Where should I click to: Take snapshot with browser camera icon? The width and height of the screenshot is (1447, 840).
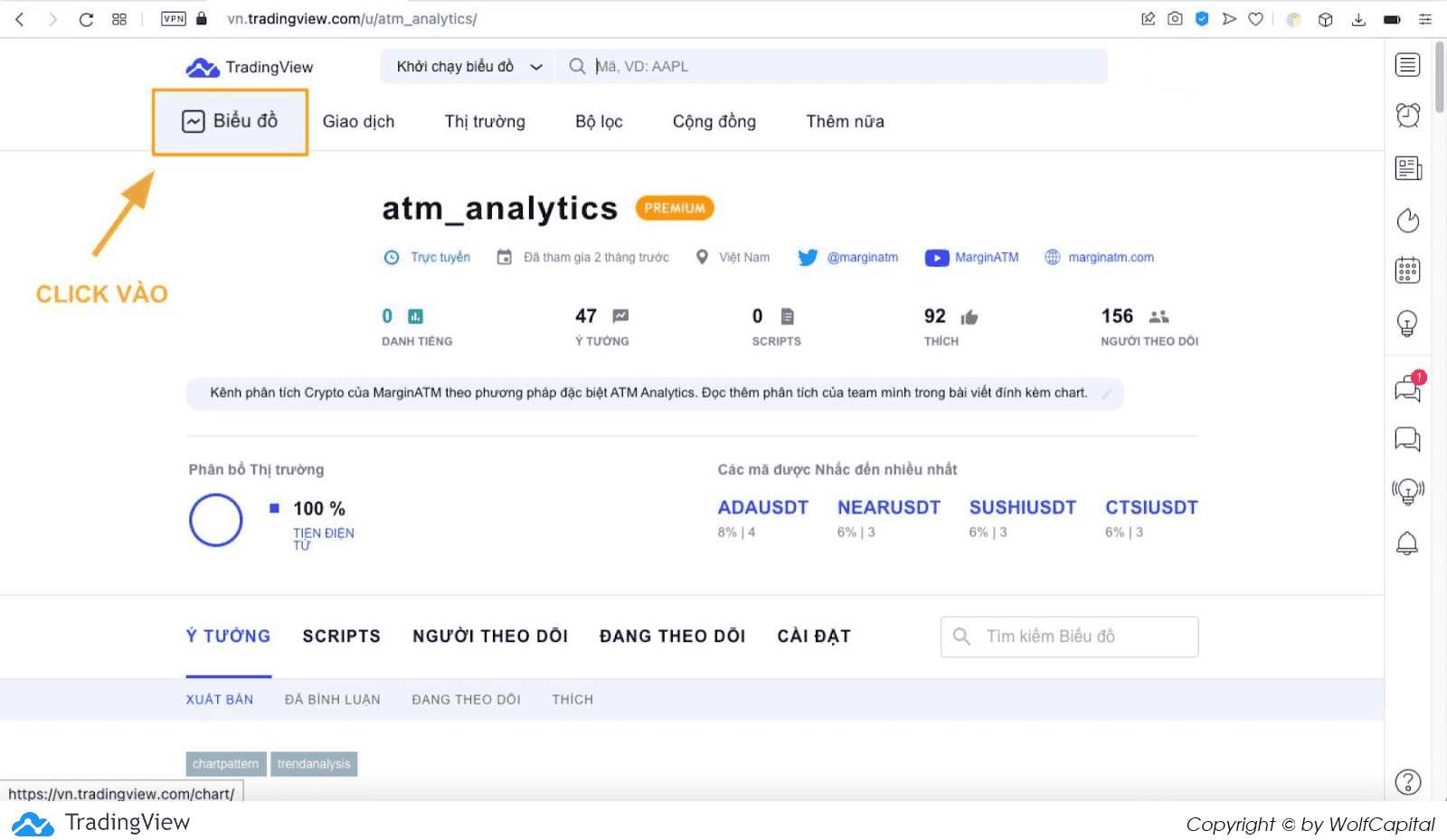coord(1175,19)
